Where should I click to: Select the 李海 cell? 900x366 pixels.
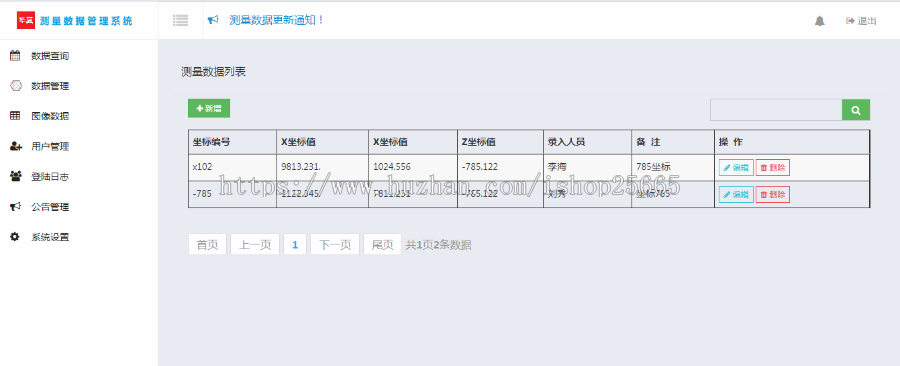tap(587, 168)
